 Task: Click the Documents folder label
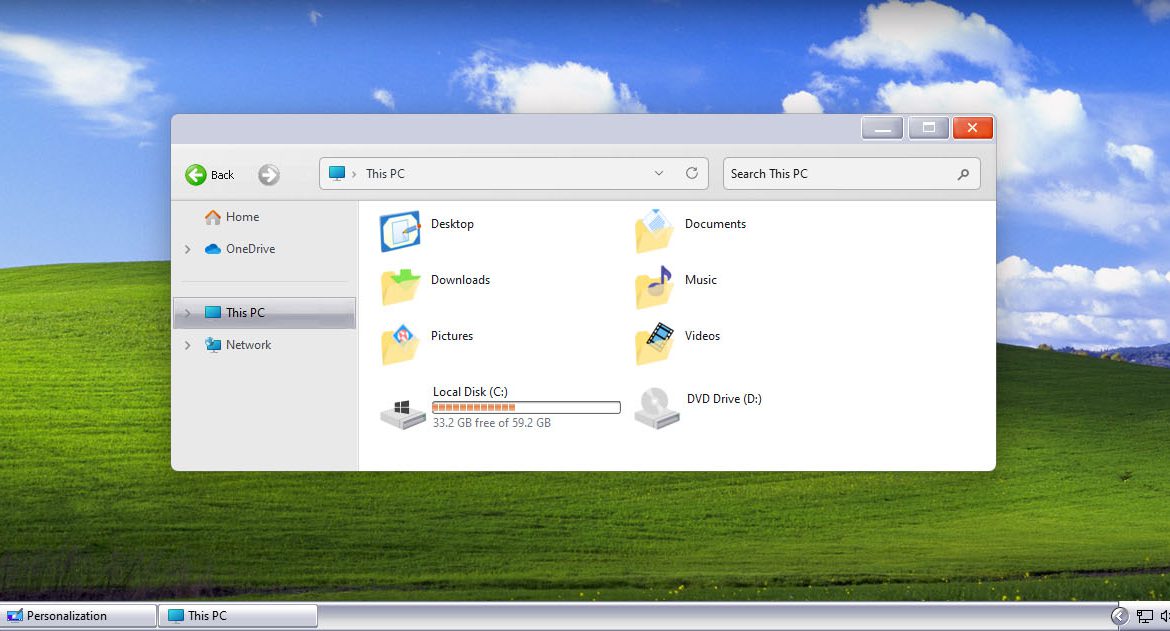click(x=716, y=224)
